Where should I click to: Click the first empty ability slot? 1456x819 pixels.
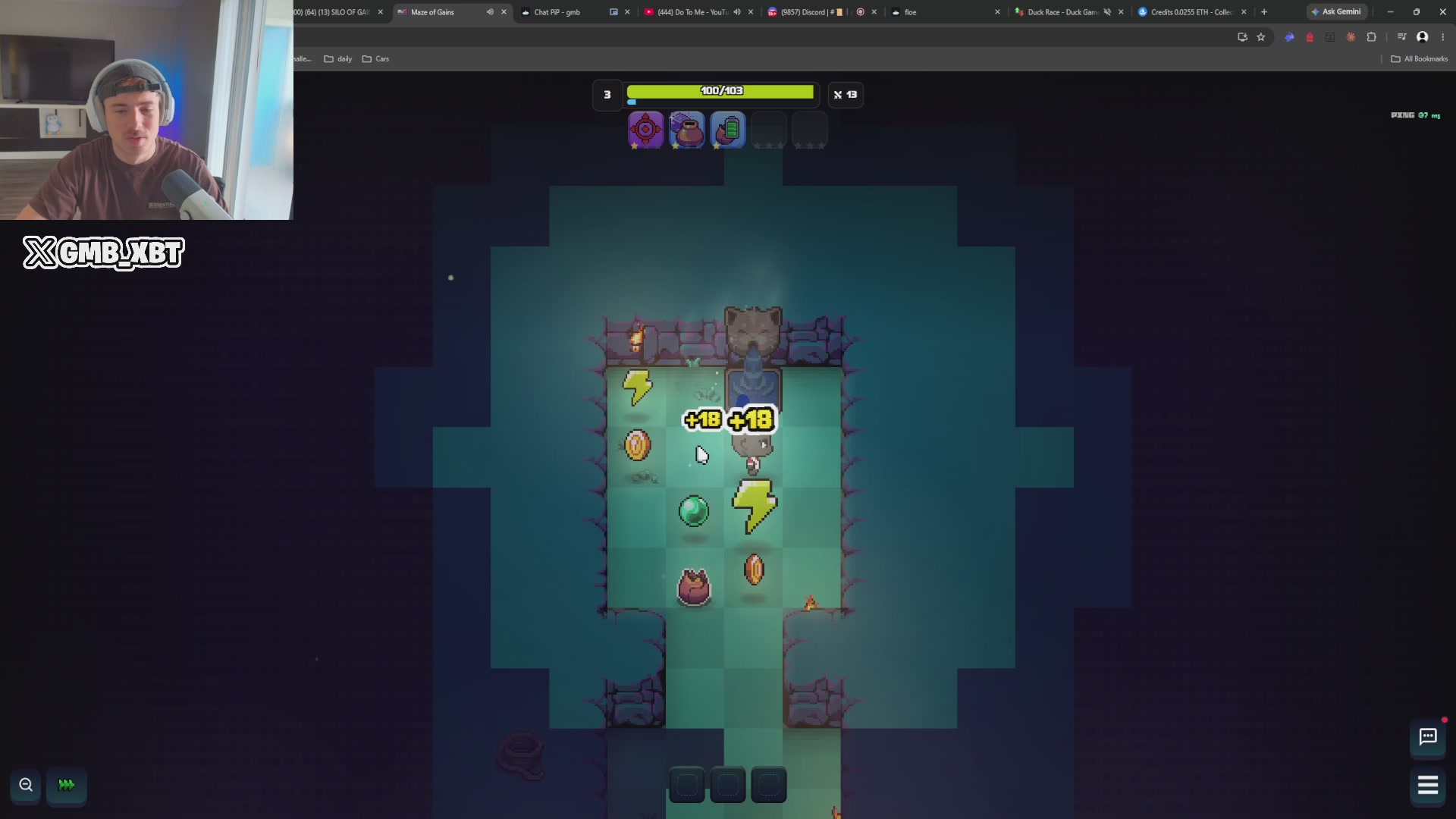[769, 130]
